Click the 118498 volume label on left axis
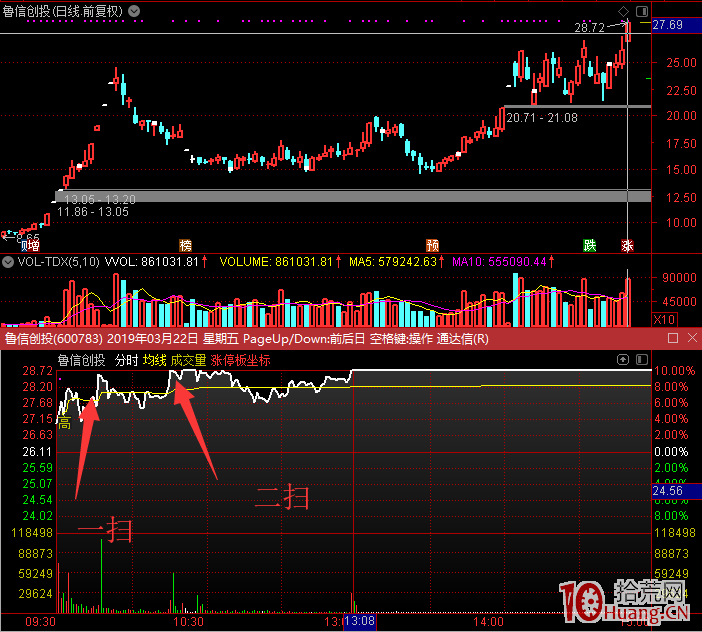This screenshot has width=702, height=632. click(32, 533)
